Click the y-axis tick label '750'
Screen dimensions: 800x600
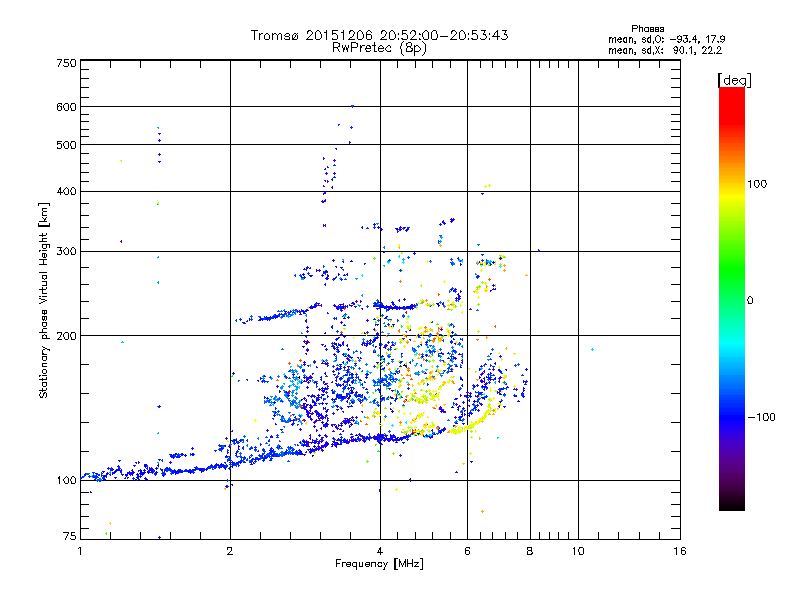[x=66, y=63]
